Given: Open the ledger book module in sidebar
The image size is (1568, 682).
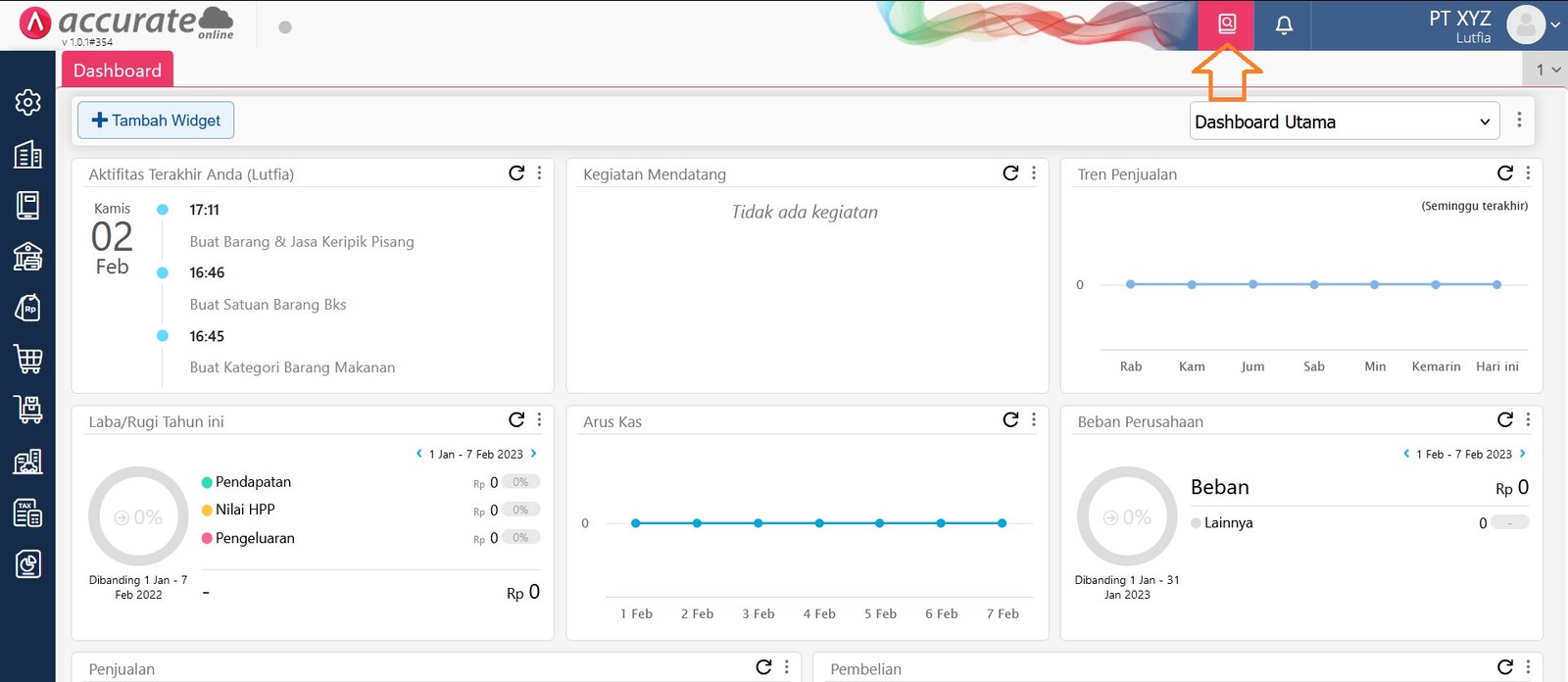Looking at the screenshot, I should [x=27, y=205].
